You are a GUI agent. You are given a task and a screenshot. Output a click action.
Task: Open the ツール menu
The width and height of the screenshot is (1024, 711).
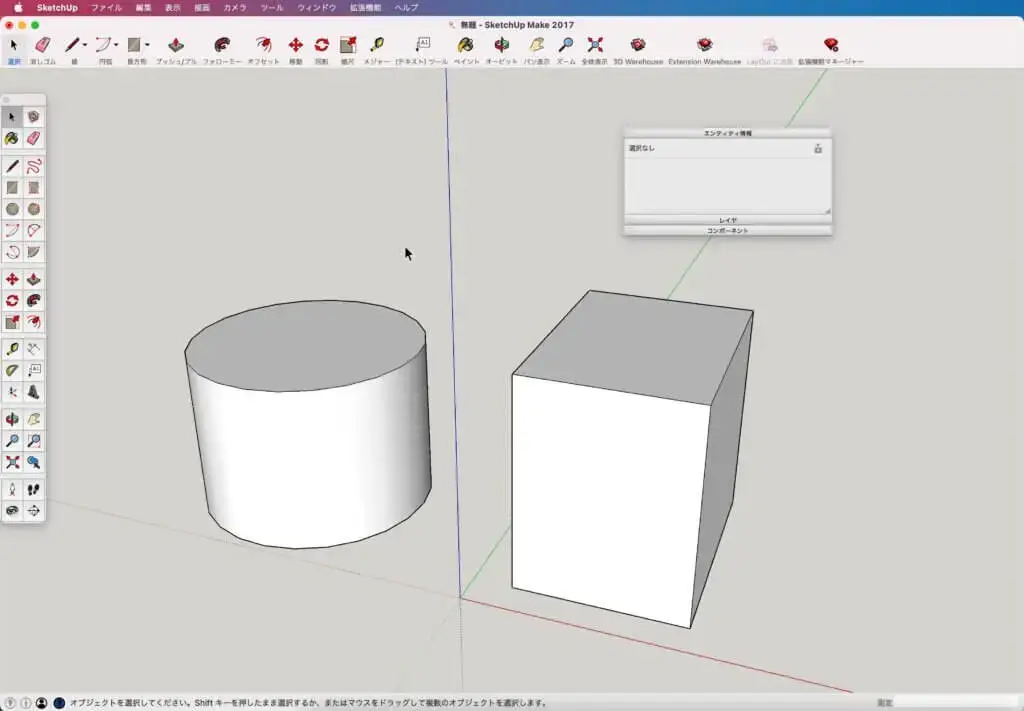(x=272, y=8)
